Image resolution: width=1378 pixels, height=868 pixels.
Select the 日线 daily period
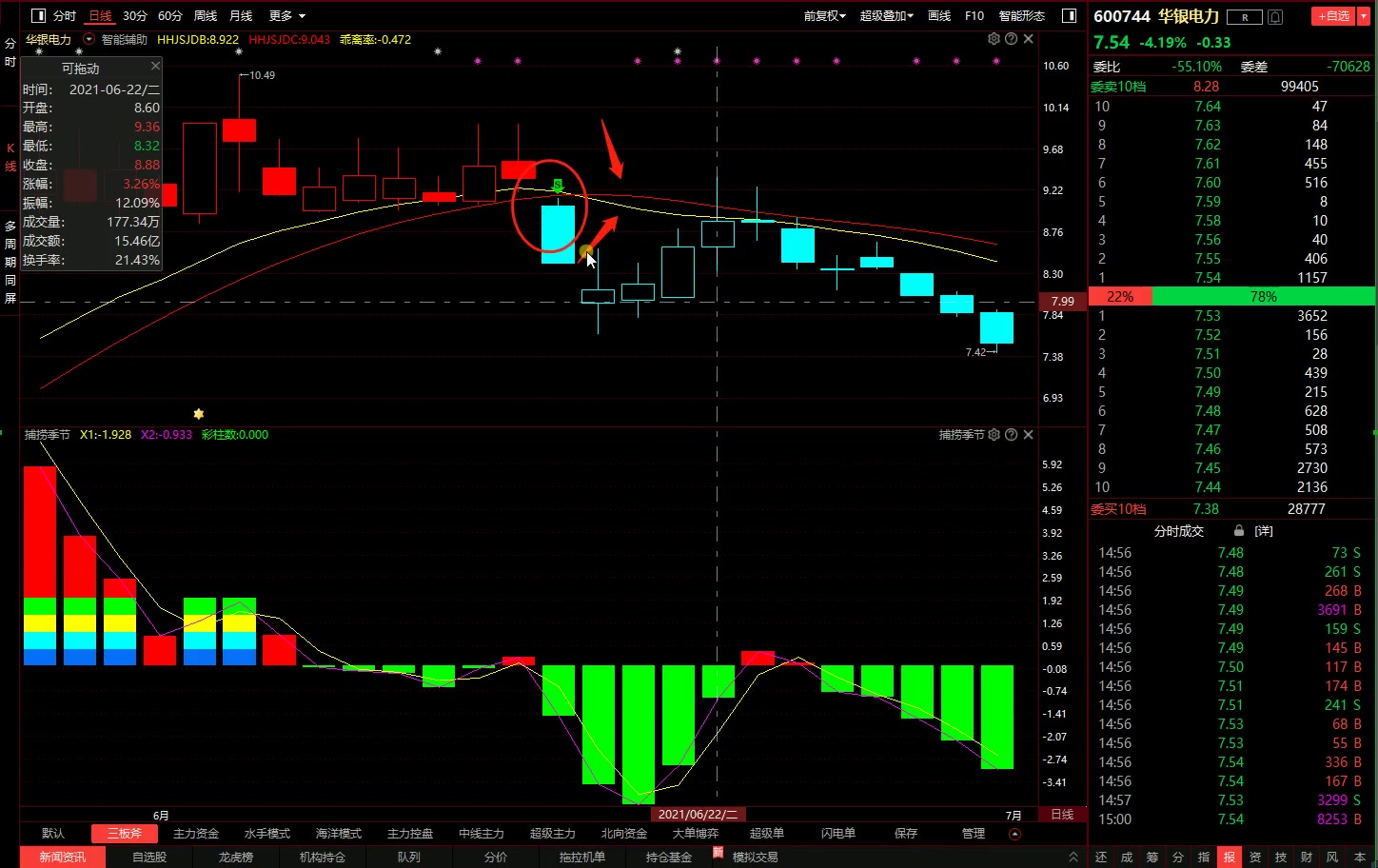coord(100,16)
